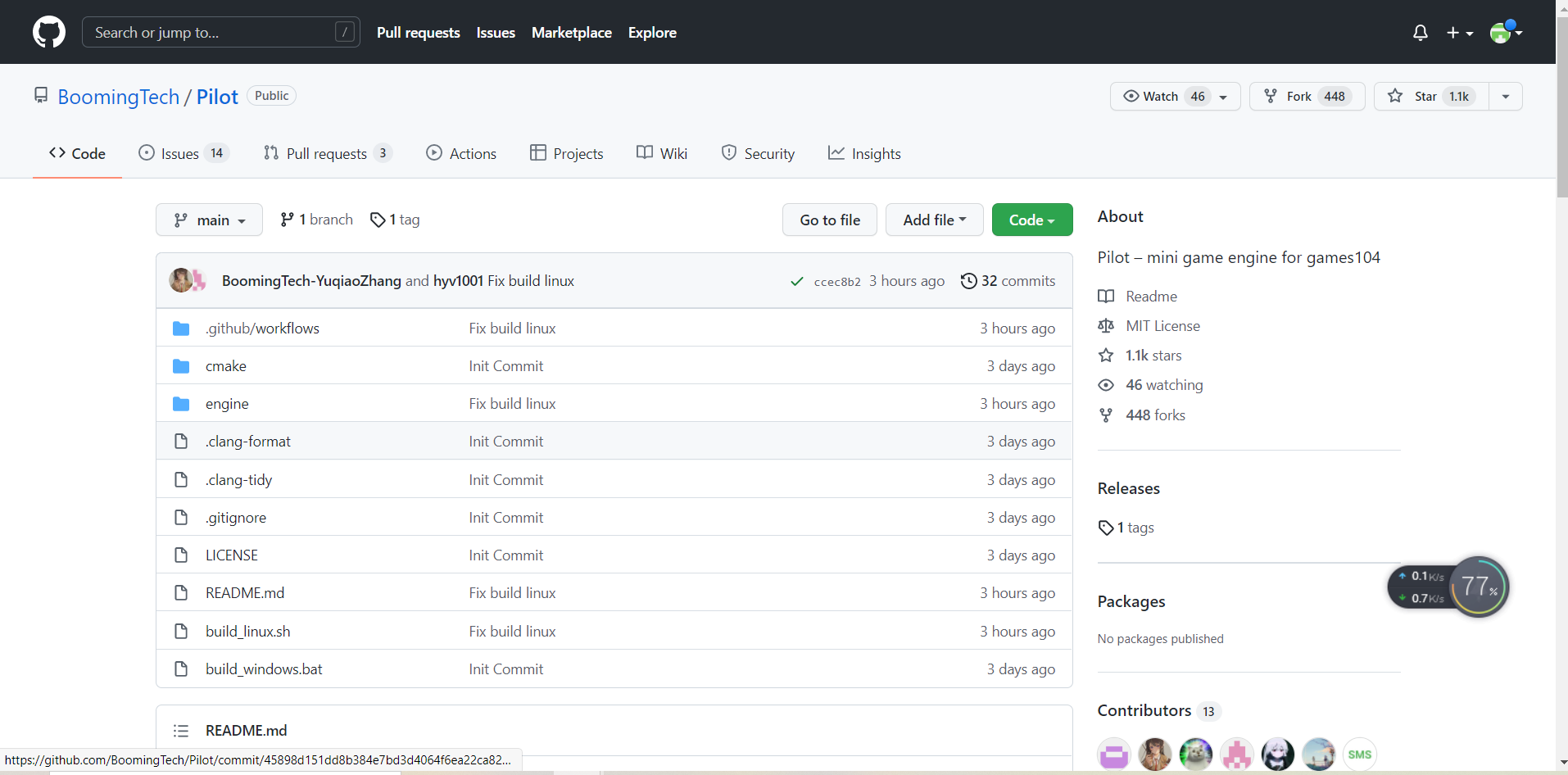Expand the star lists dropdown arrow
Viewport: 1568px width, 775px height.
(1506, 97)
